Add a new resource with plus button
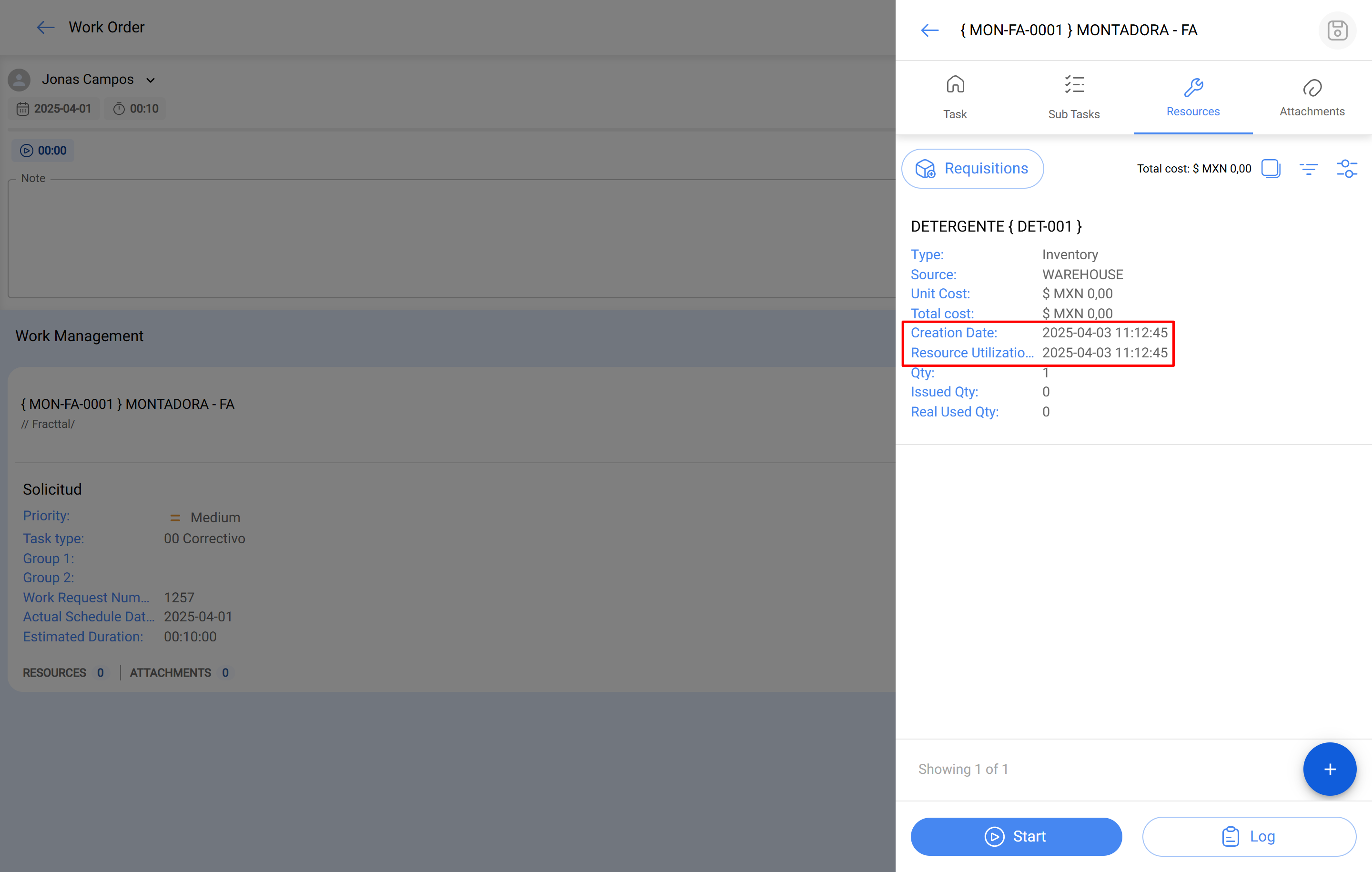This screenshot has height=872, width=1372. (x=1330, y=769)
